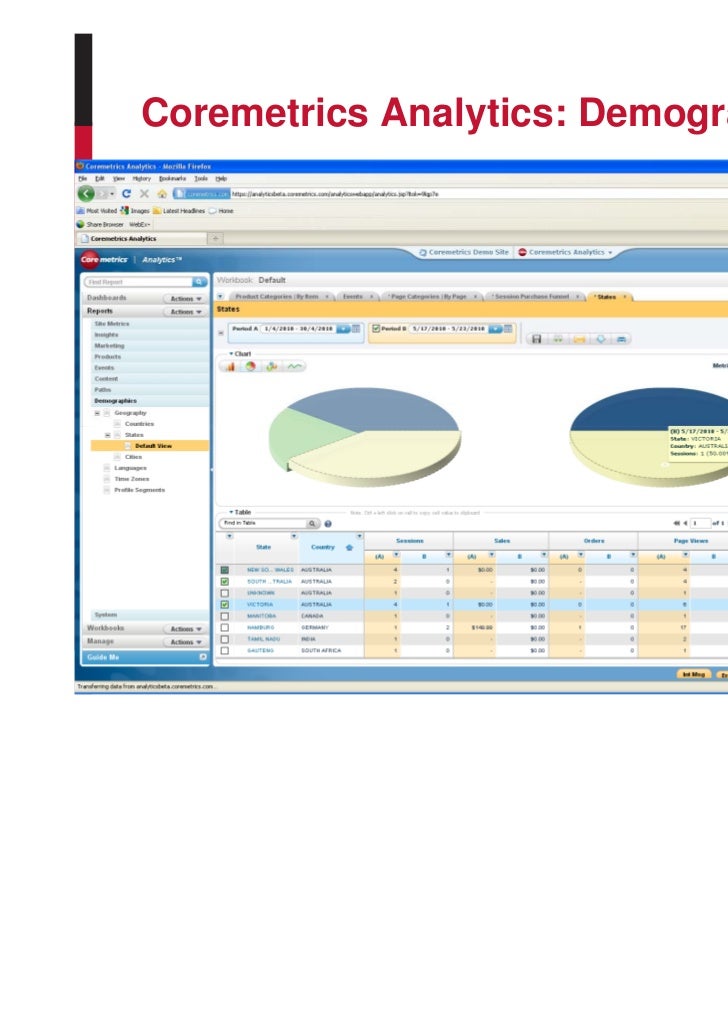The width and height of the screenshot is (728, 1031).
Task: Open Dashboards Actions dropdown
Action: pos(185,299)
